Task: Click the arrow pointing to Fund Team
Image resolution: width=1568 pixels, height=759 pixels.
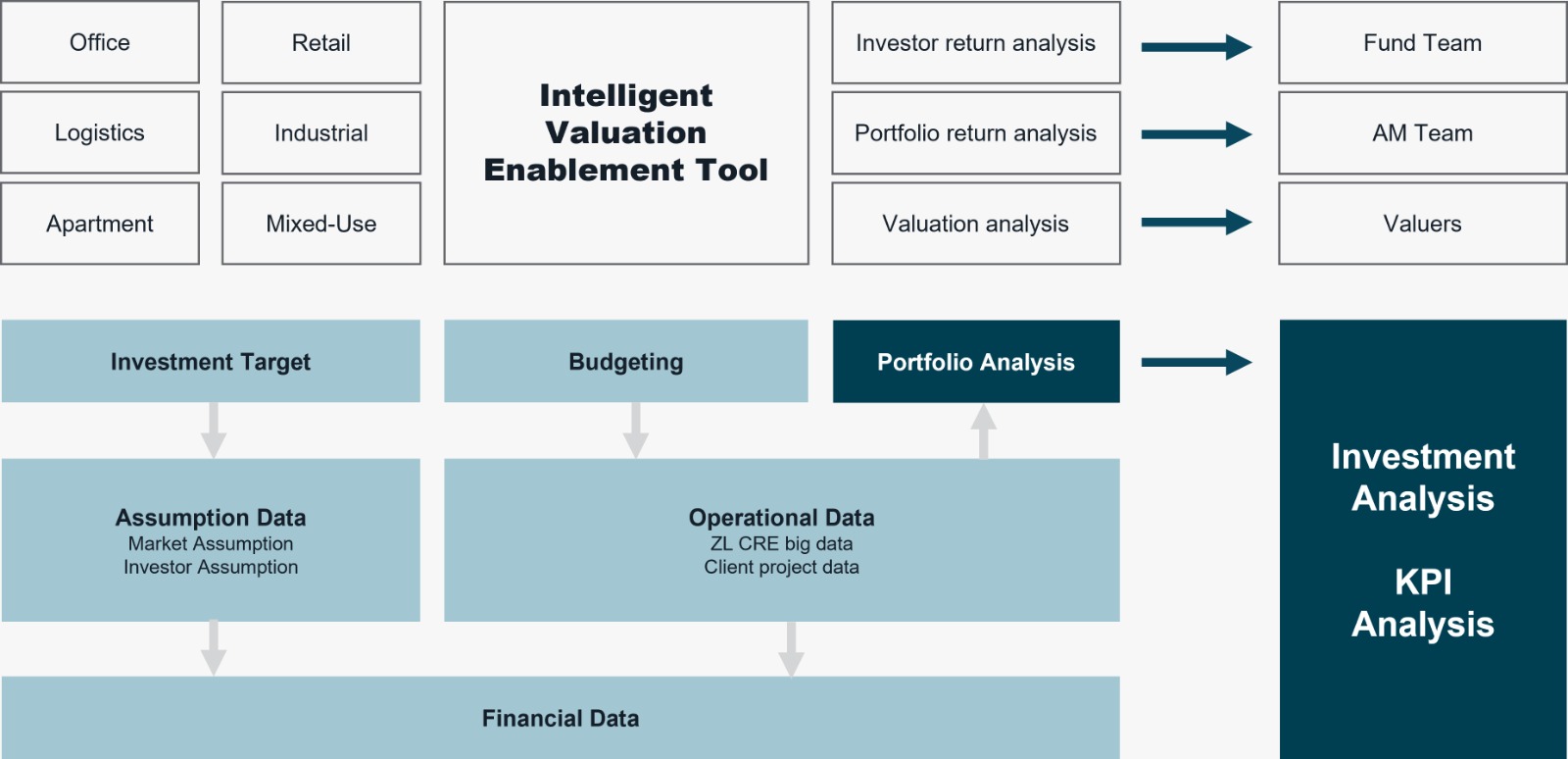Action: [x=1197, y=46]
